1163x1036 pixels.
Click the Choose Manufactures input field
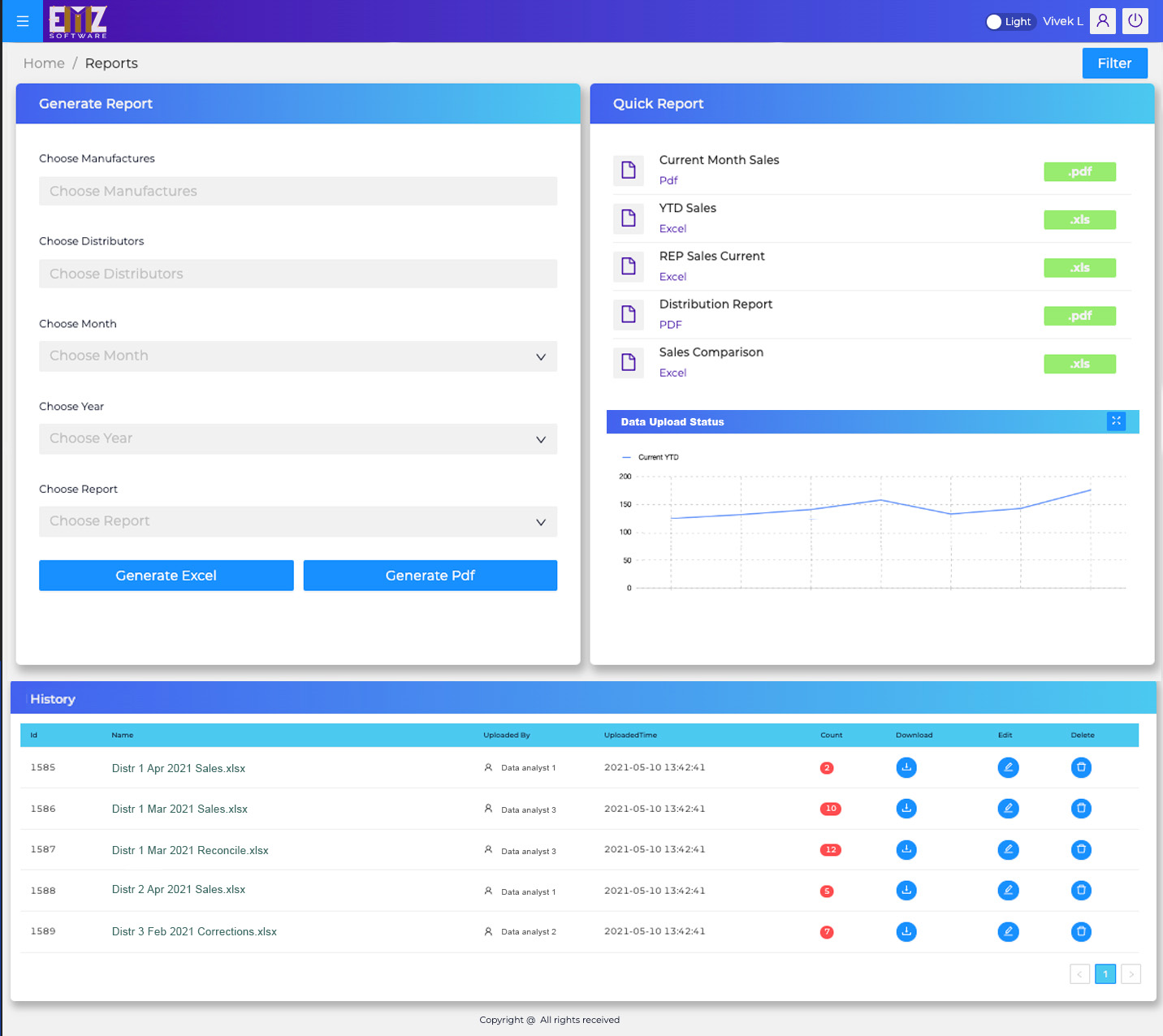click(x=297, y=192)
